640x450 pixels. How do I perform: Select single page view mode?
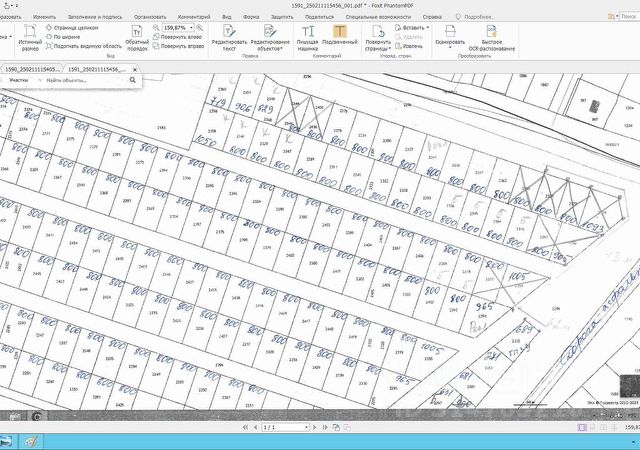pyautogui.click(x=582, y=427)
